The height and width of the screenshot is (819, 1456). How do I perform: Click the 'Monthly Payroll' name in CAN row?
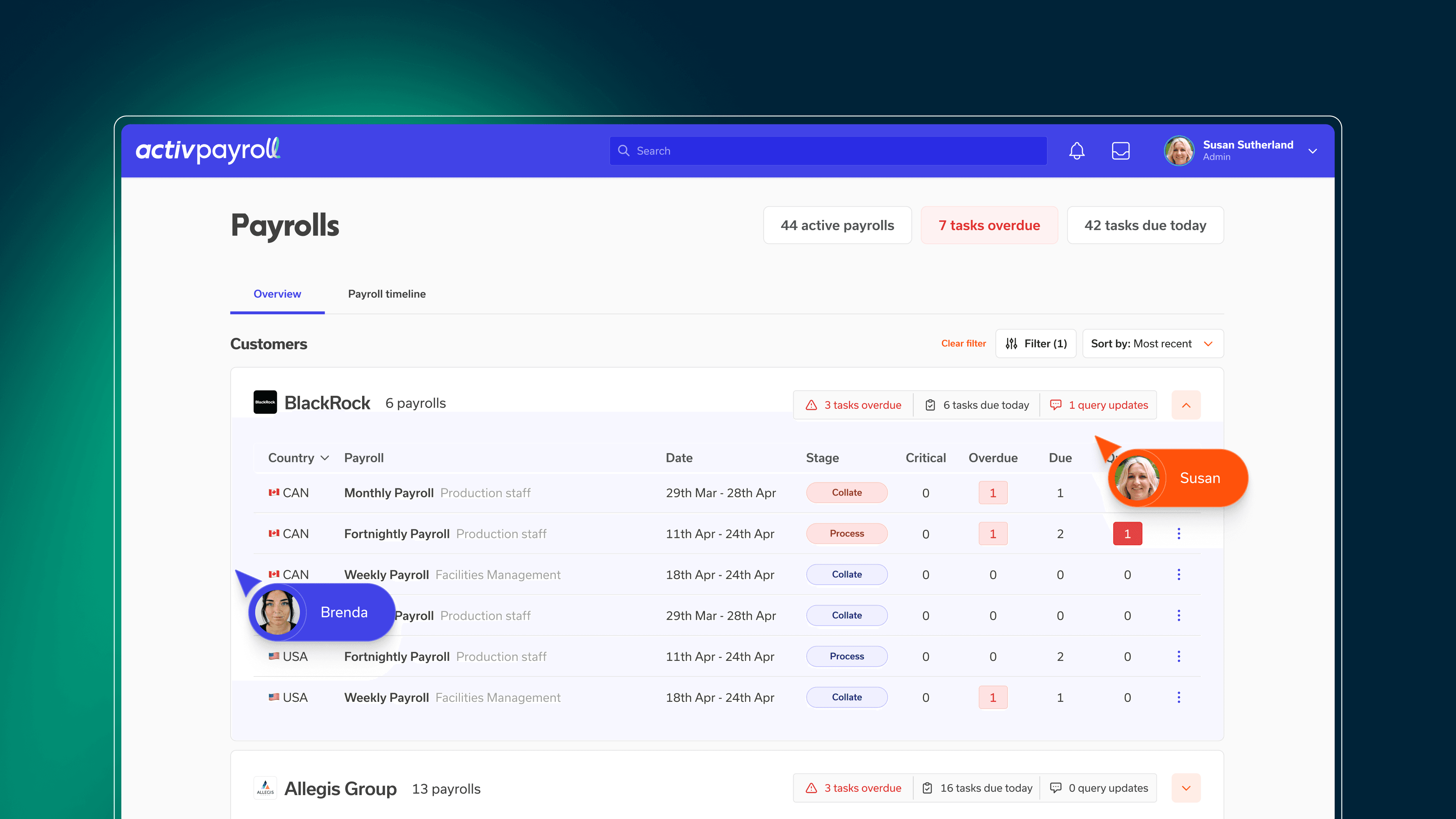tap(389, 493)
